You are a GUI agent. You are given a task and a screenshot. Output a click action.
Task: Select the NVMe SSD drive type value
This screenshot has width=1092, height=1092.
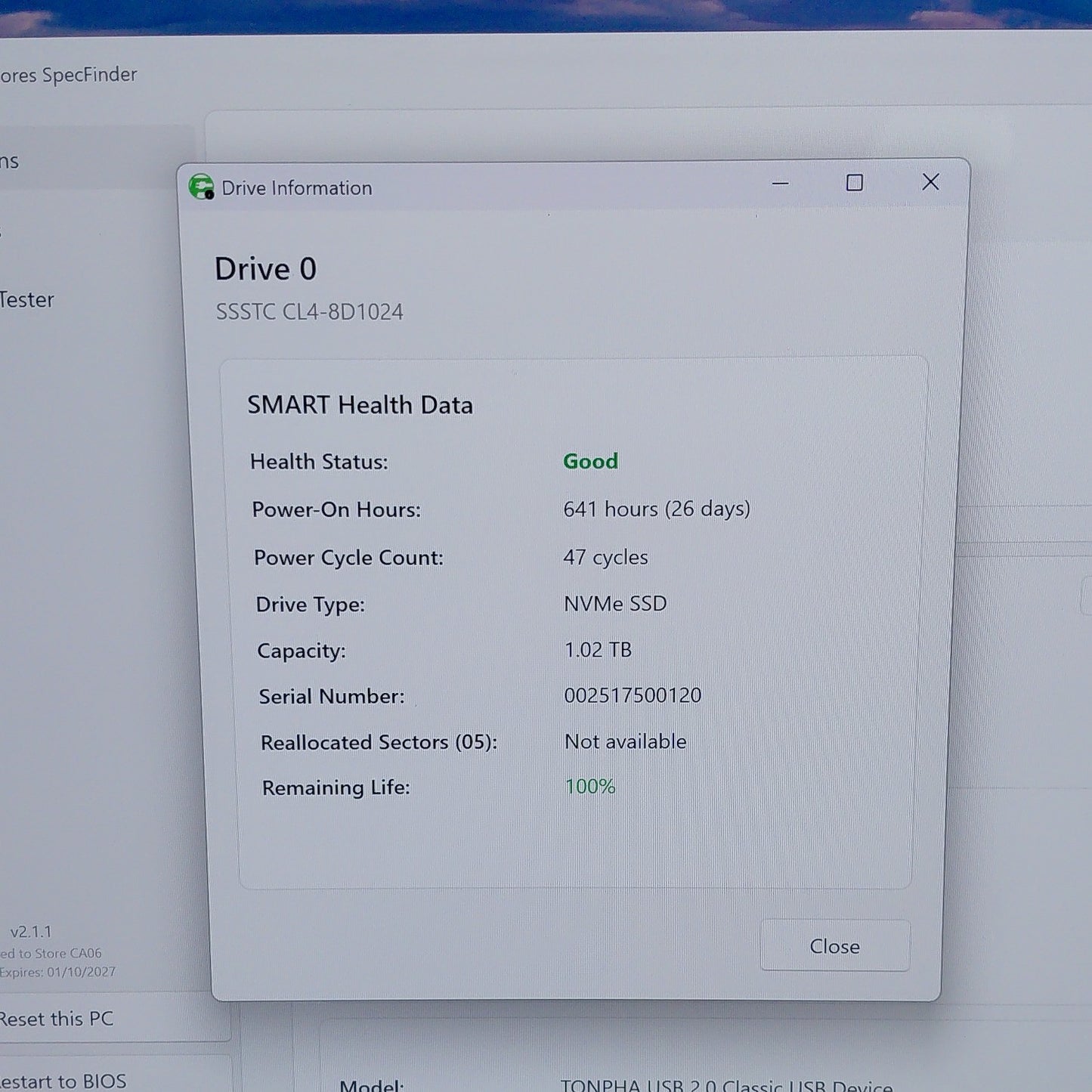point(615,603)
